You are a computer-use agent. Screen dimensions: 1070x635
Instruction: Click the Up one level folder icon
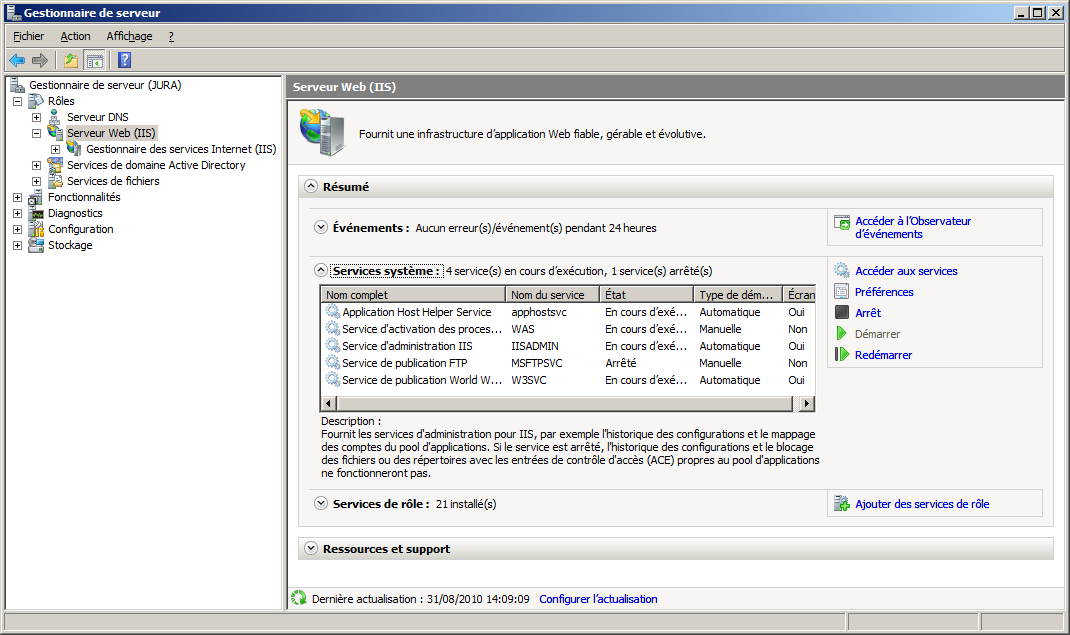tap(71, 60)
